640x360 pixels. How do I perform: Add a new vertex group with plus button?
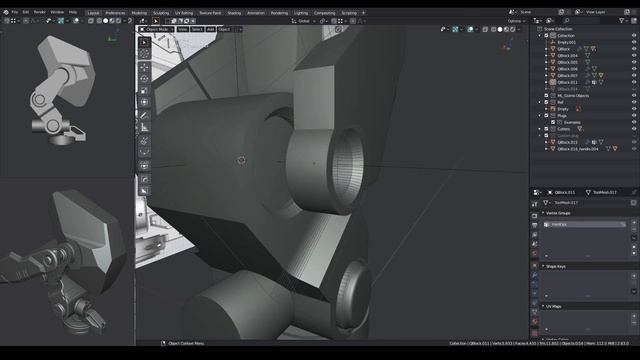click(x=634, y=223)
